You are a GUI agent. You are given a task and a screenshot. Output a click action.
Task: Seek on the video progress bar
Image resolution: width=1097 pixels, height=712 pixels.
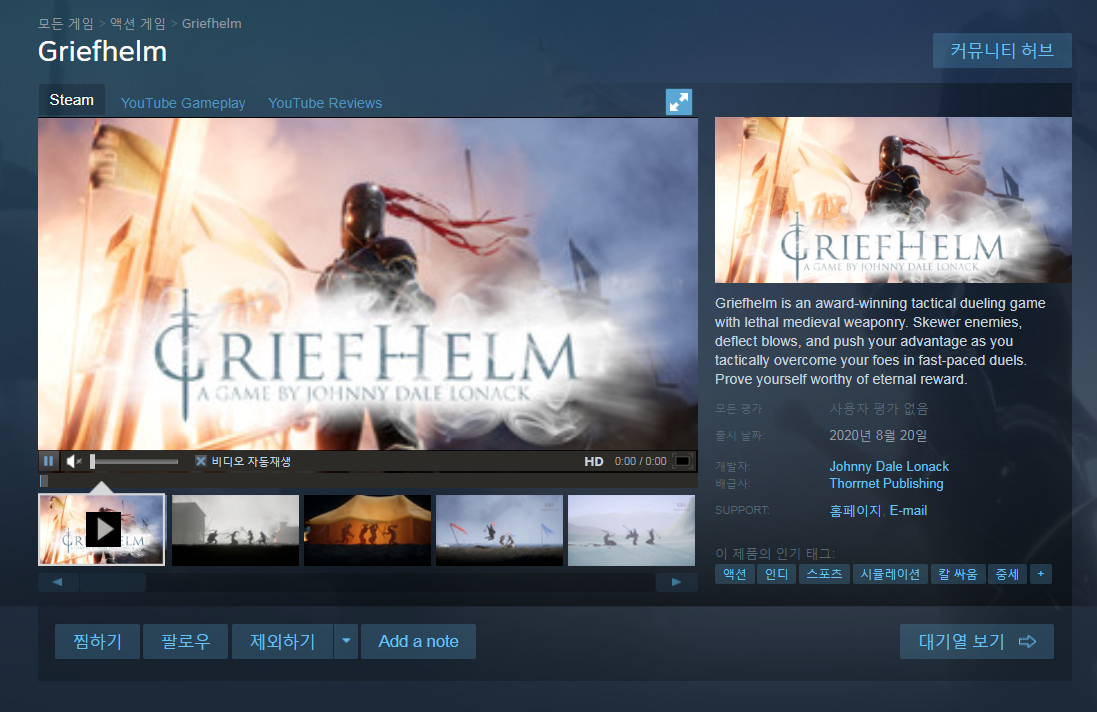point(367,480)
